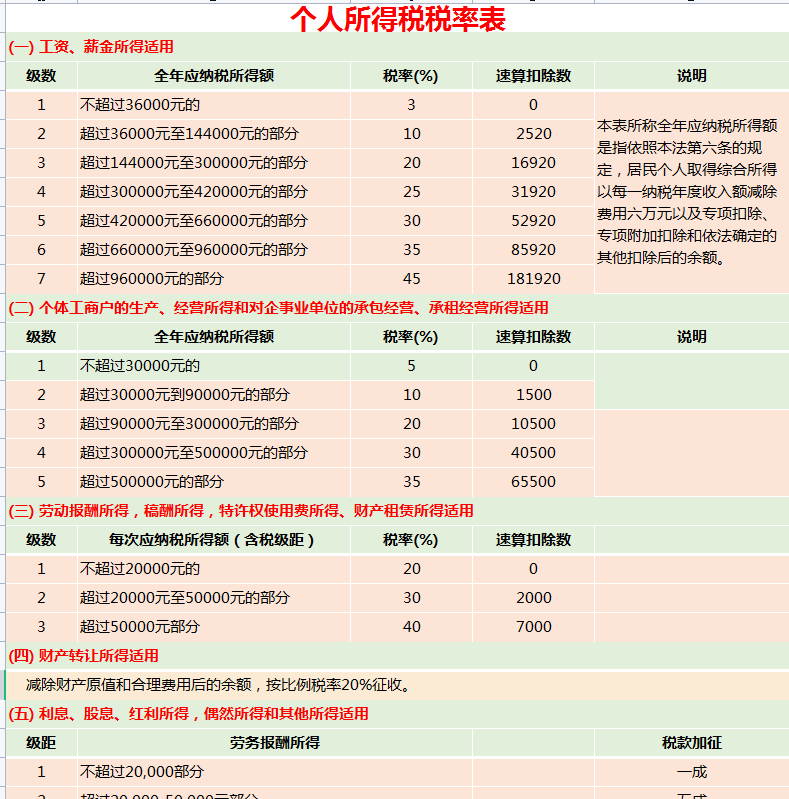Select cell 超过660000元至960000元的部分
The image size is (789, 799).
[214, 250]
